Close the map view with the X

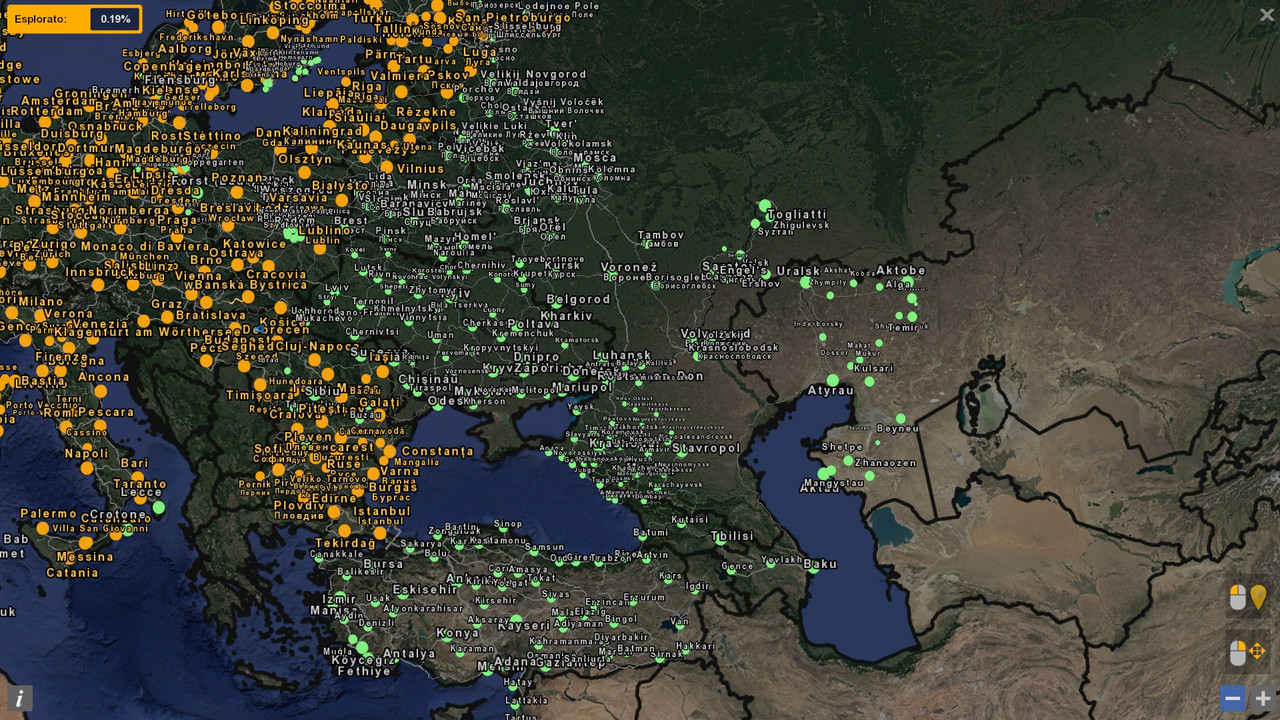[1267, 14]
